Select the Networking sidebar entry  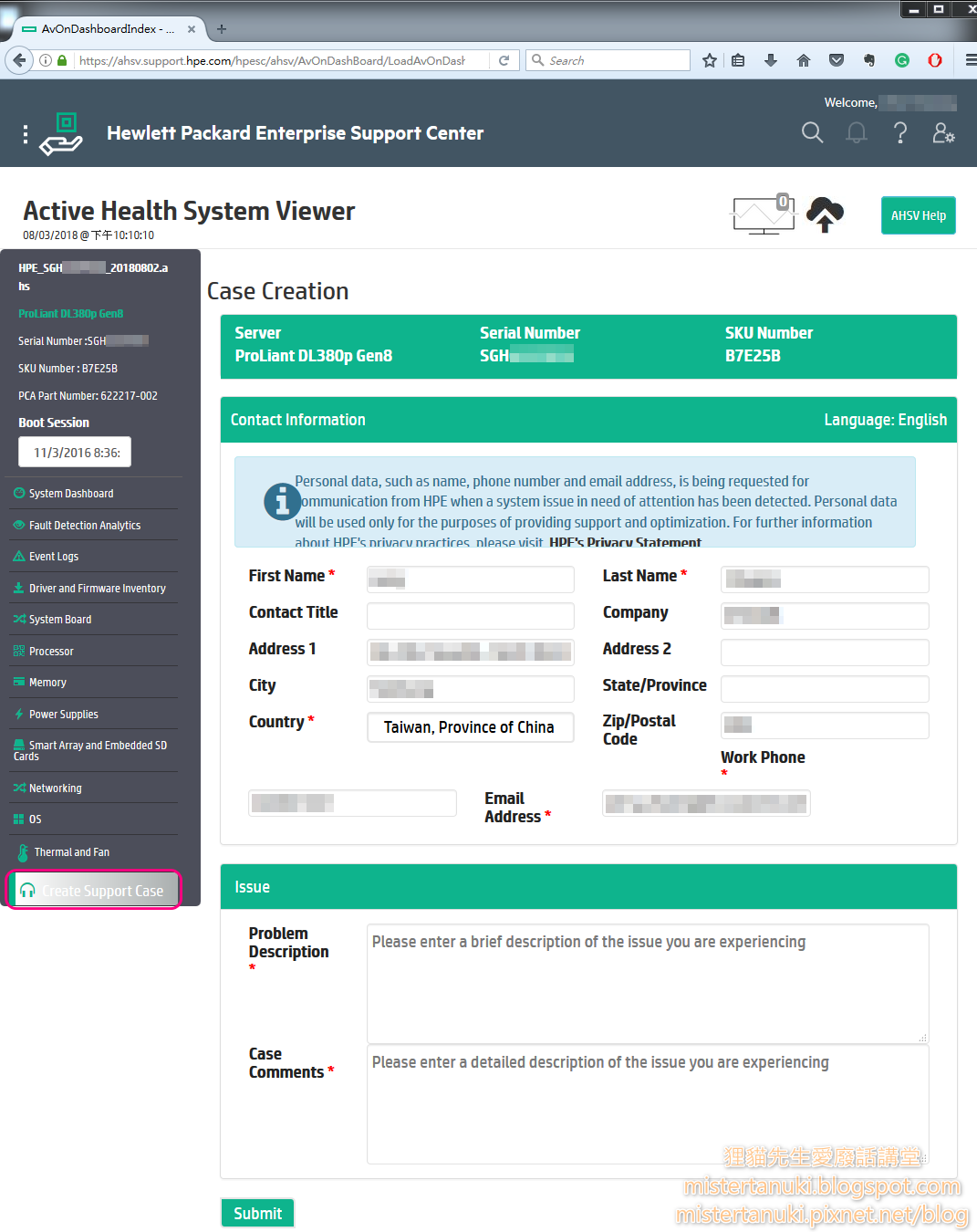click(x=55, y=788)
